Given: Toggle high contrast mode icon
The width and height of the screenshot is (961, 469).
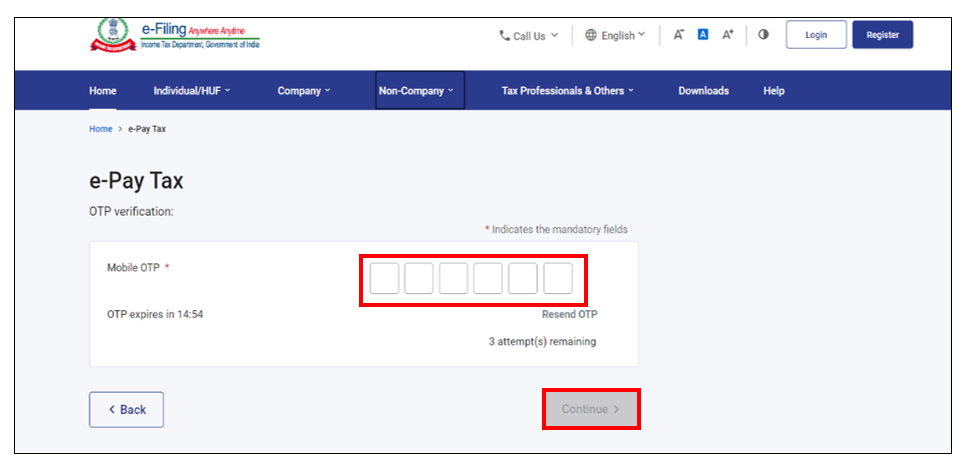Looking at the screenshot, I should coord(763,35).
